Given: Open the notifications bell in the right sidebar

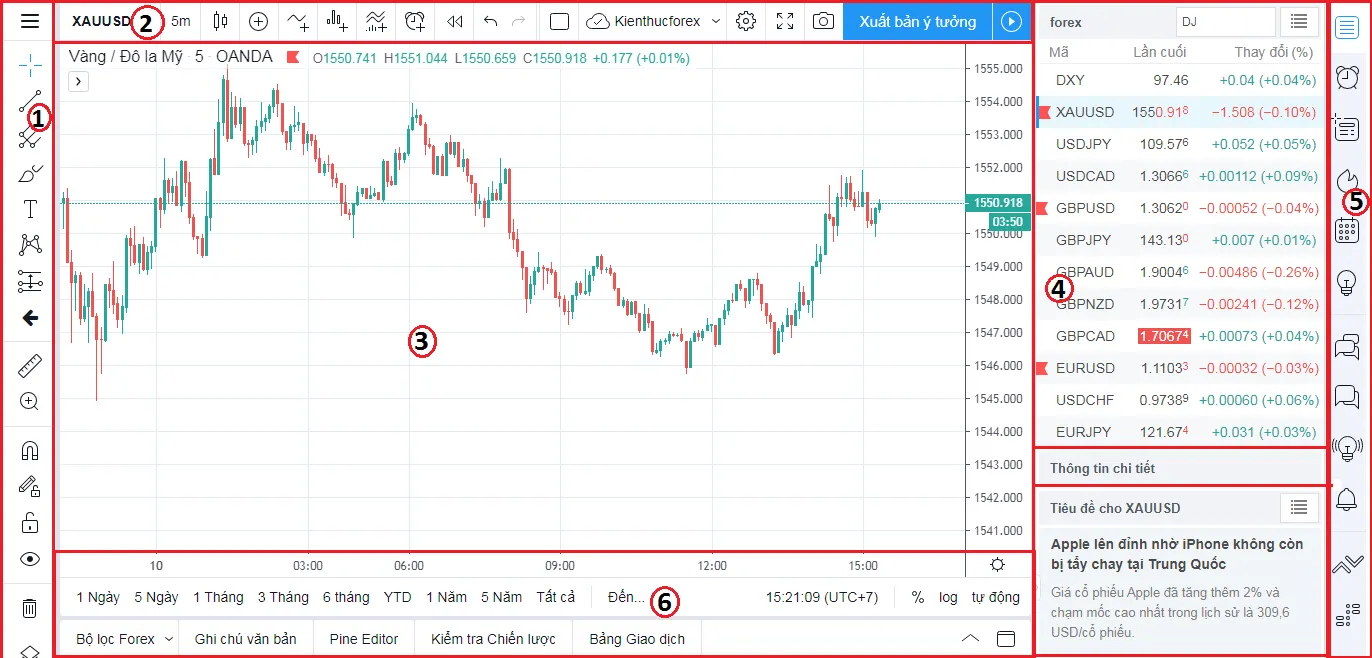Looking at the screenshot, I should pyautogui.click(x=1347, y=498).
